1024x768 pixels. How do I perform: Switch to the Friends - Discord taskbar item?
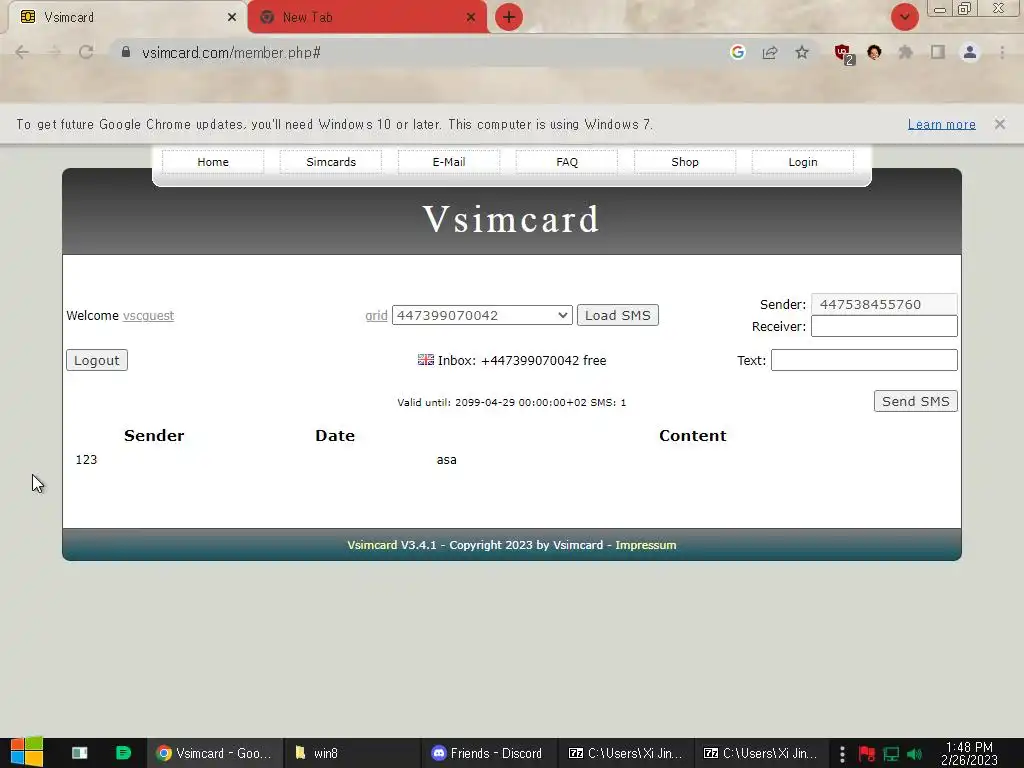click(487, 753)
